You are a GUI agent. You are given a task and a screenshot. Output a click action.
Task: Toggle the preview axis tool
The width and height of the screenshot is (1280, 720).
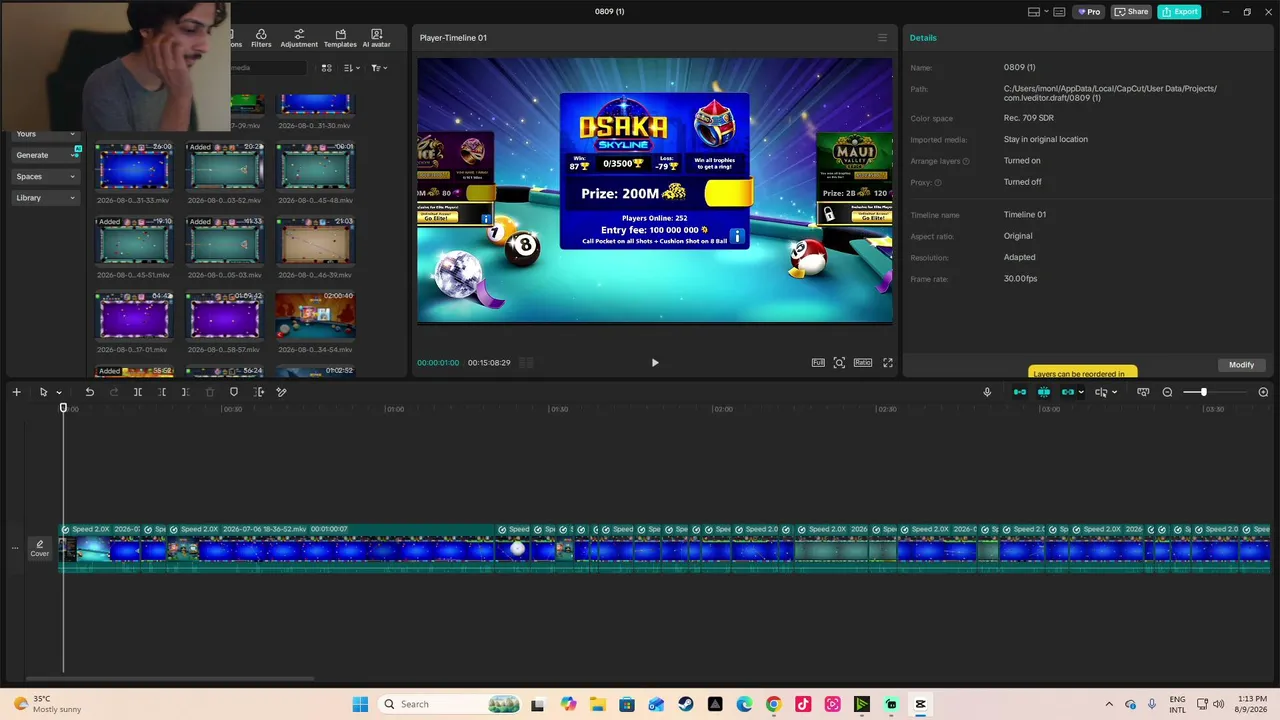coord(1101,392)
